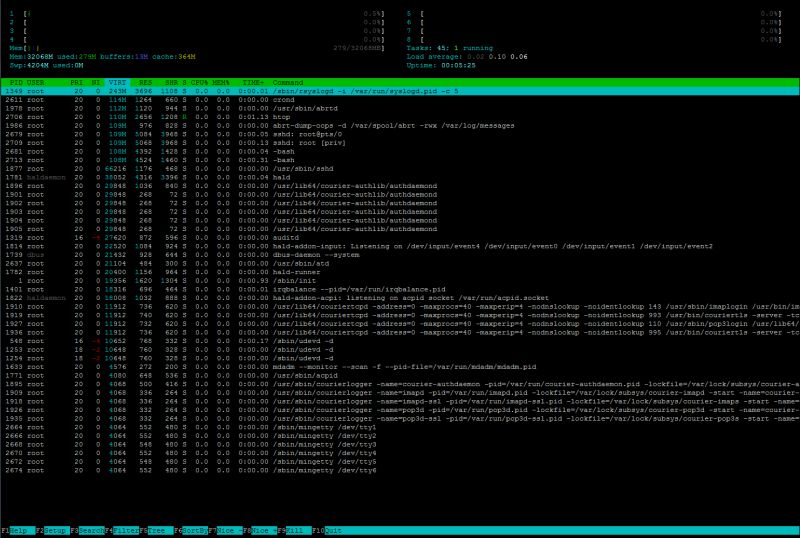The height and width of the screenshot is (538, 800).
Task: Sort by the SHR column header
Action: [171, 82]
